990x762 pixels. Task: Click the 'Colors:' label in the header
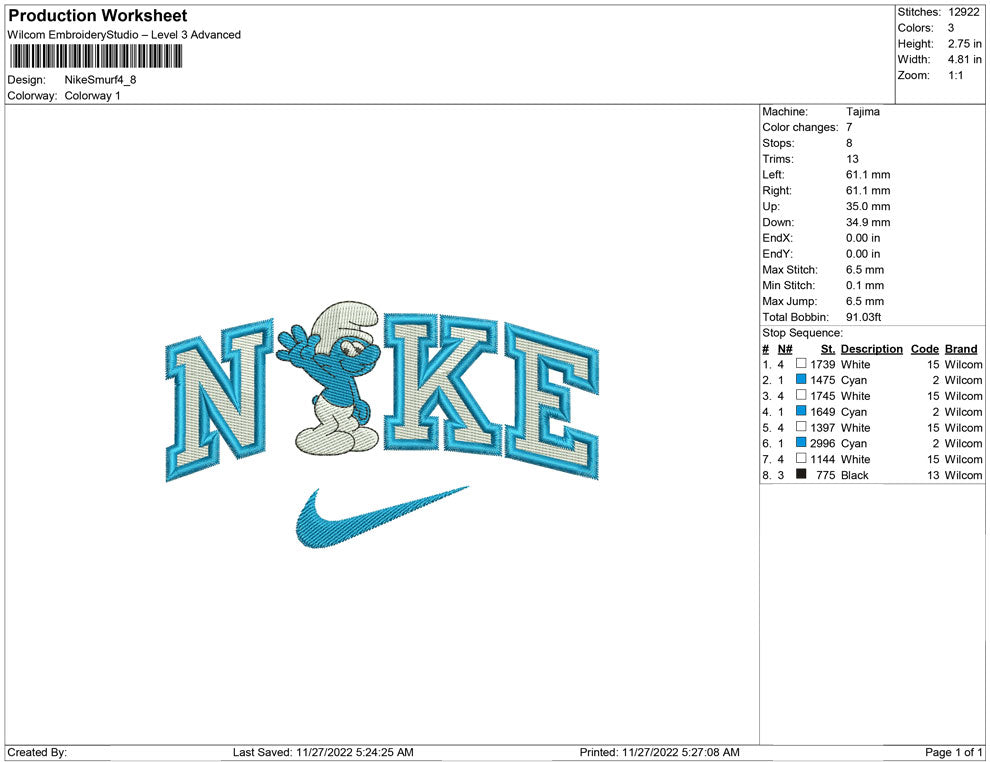[915, 28]
